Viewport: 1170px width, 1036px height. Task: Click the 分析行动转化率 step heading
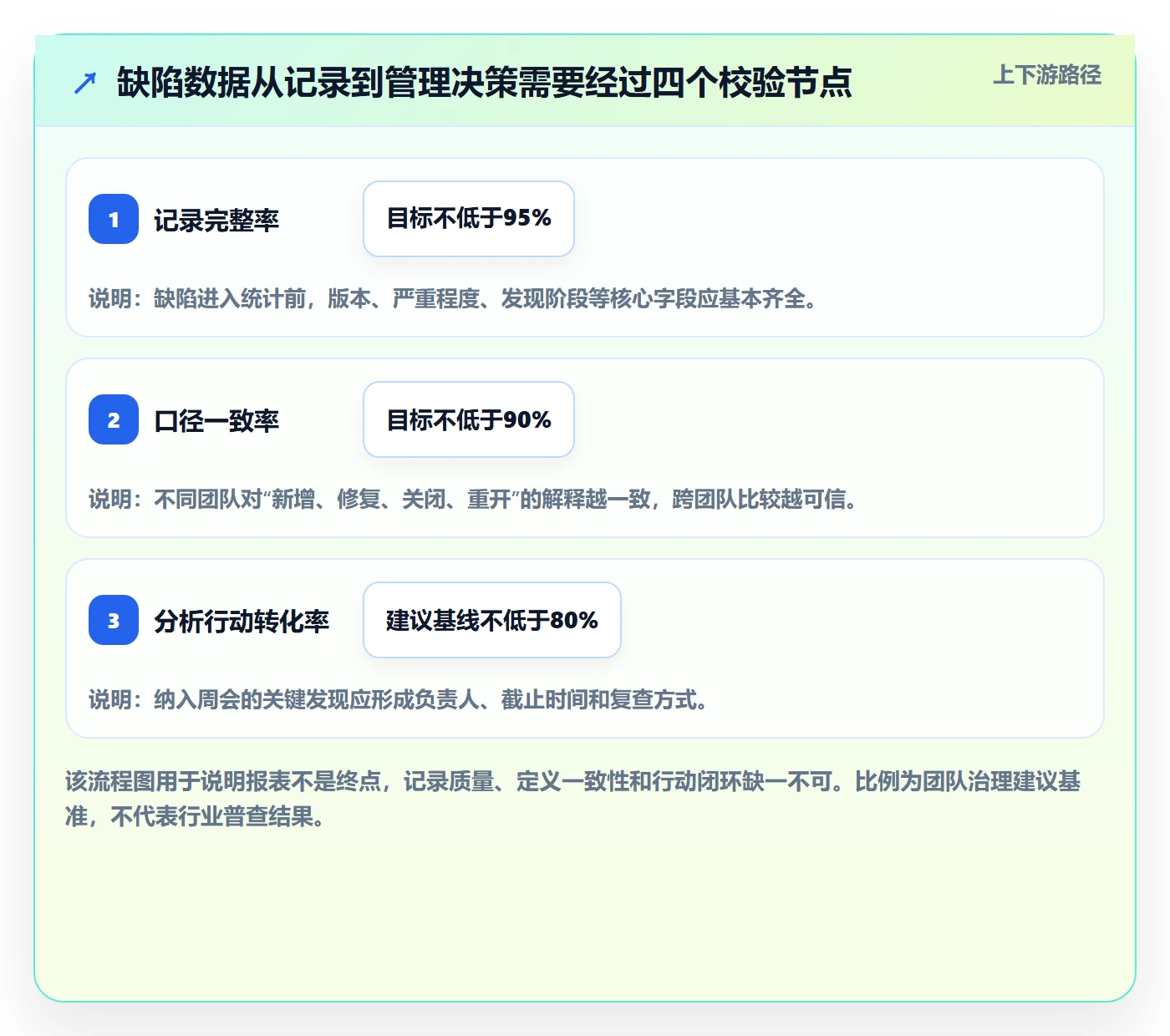[x=242, y=621]
